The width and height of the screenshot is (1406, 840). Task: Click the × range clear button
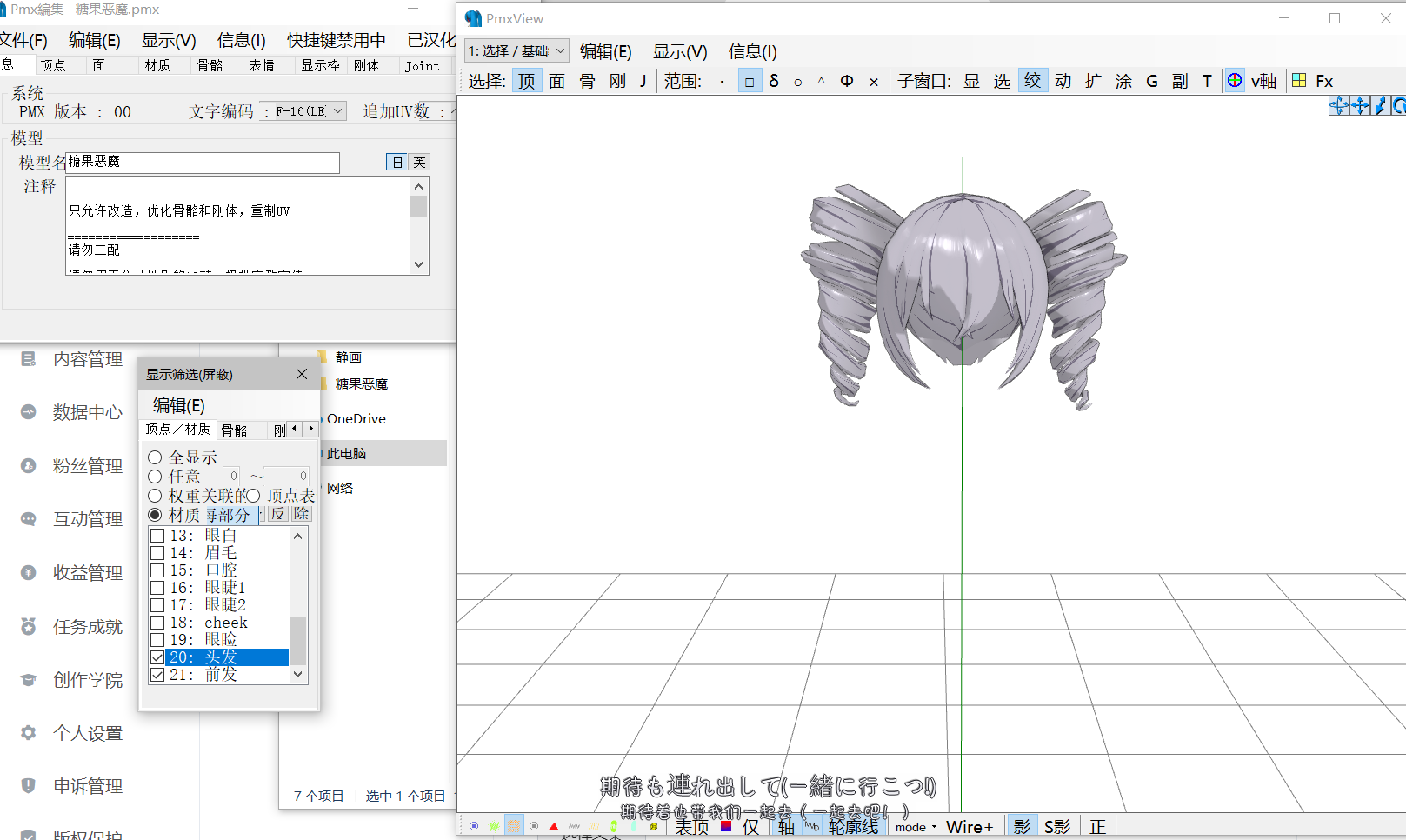(x=874, y=82)
